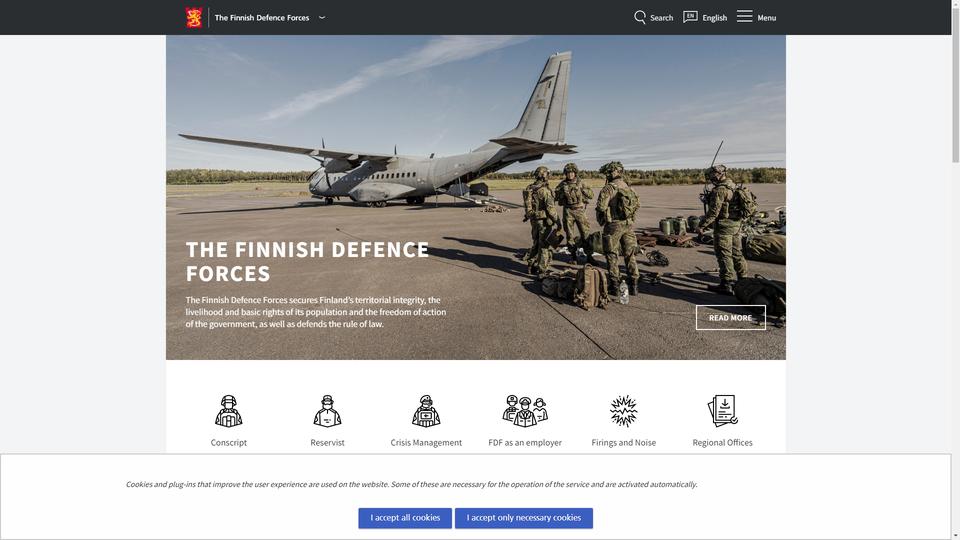Screen dimensions: 960x540
Task: Open the English language selector
Action: (x=714, y=18)
